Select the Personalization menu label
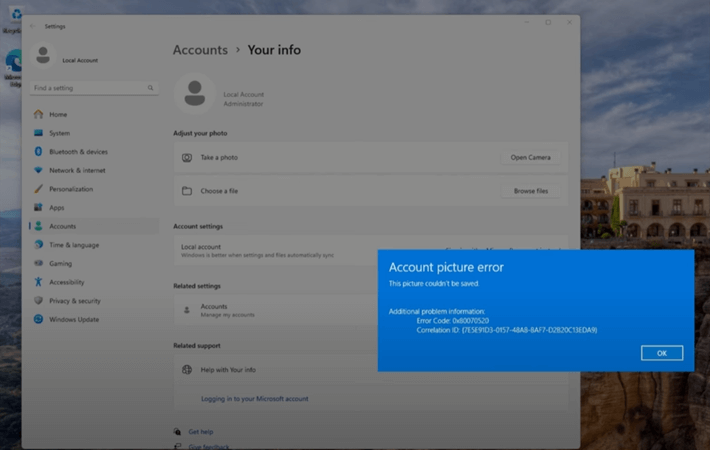This screenshot has height=450, width=710. (71, 189)
